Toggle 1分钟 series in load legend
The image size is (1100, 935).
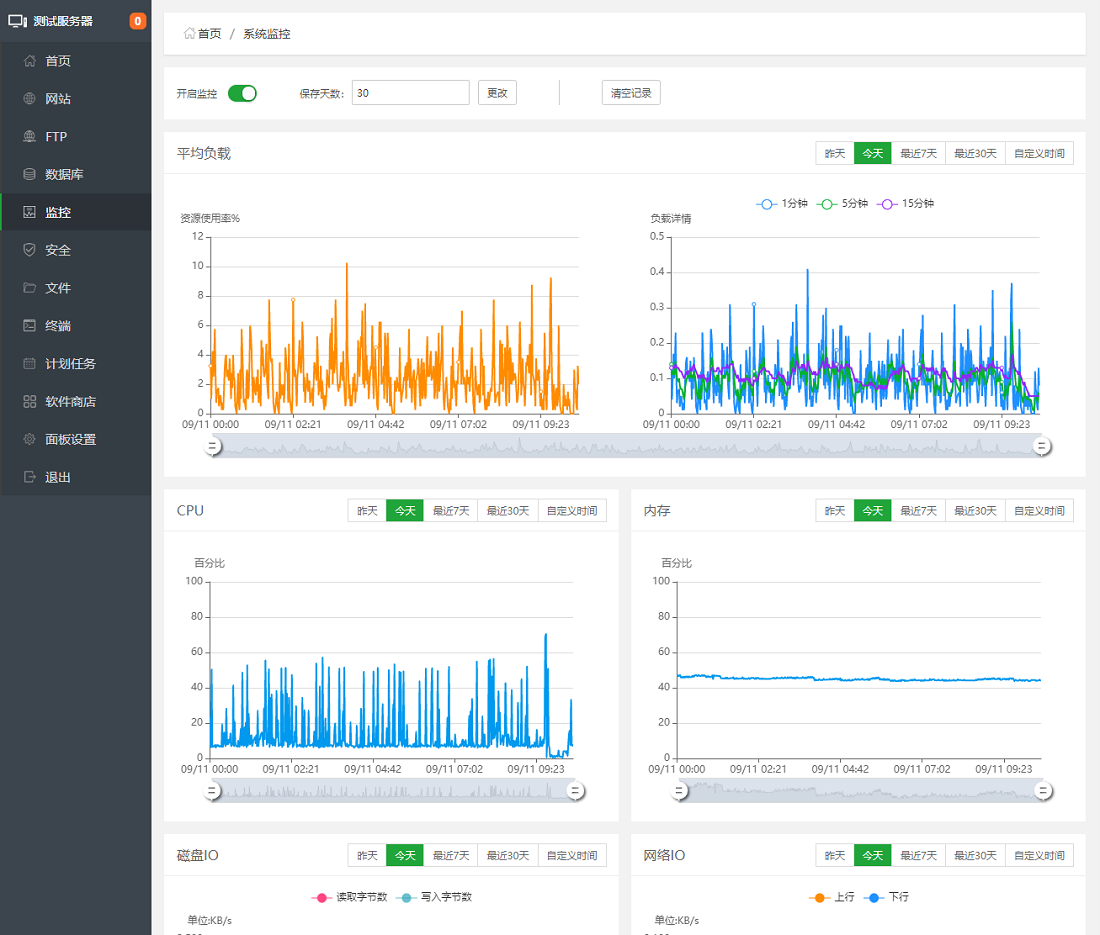781,204
